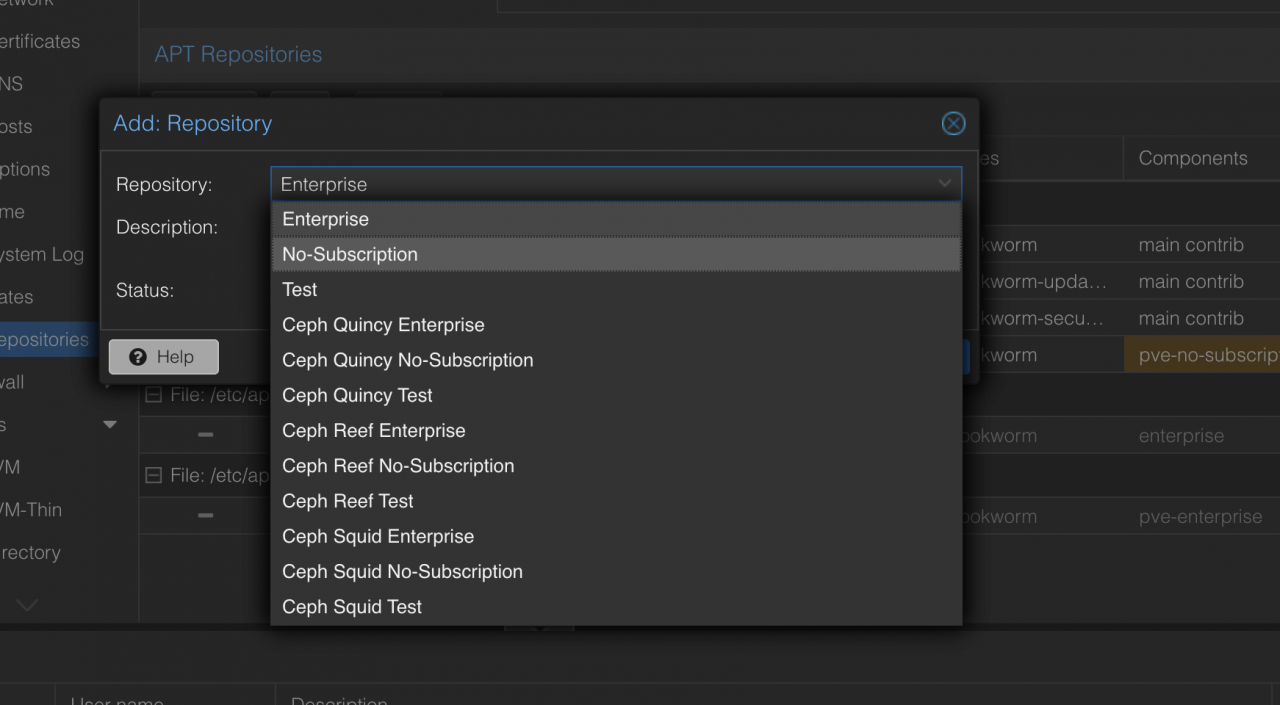The image size is (1280, 705).
Task: Choose the No-Subscription repository option
Action: (x=617, y=254)
